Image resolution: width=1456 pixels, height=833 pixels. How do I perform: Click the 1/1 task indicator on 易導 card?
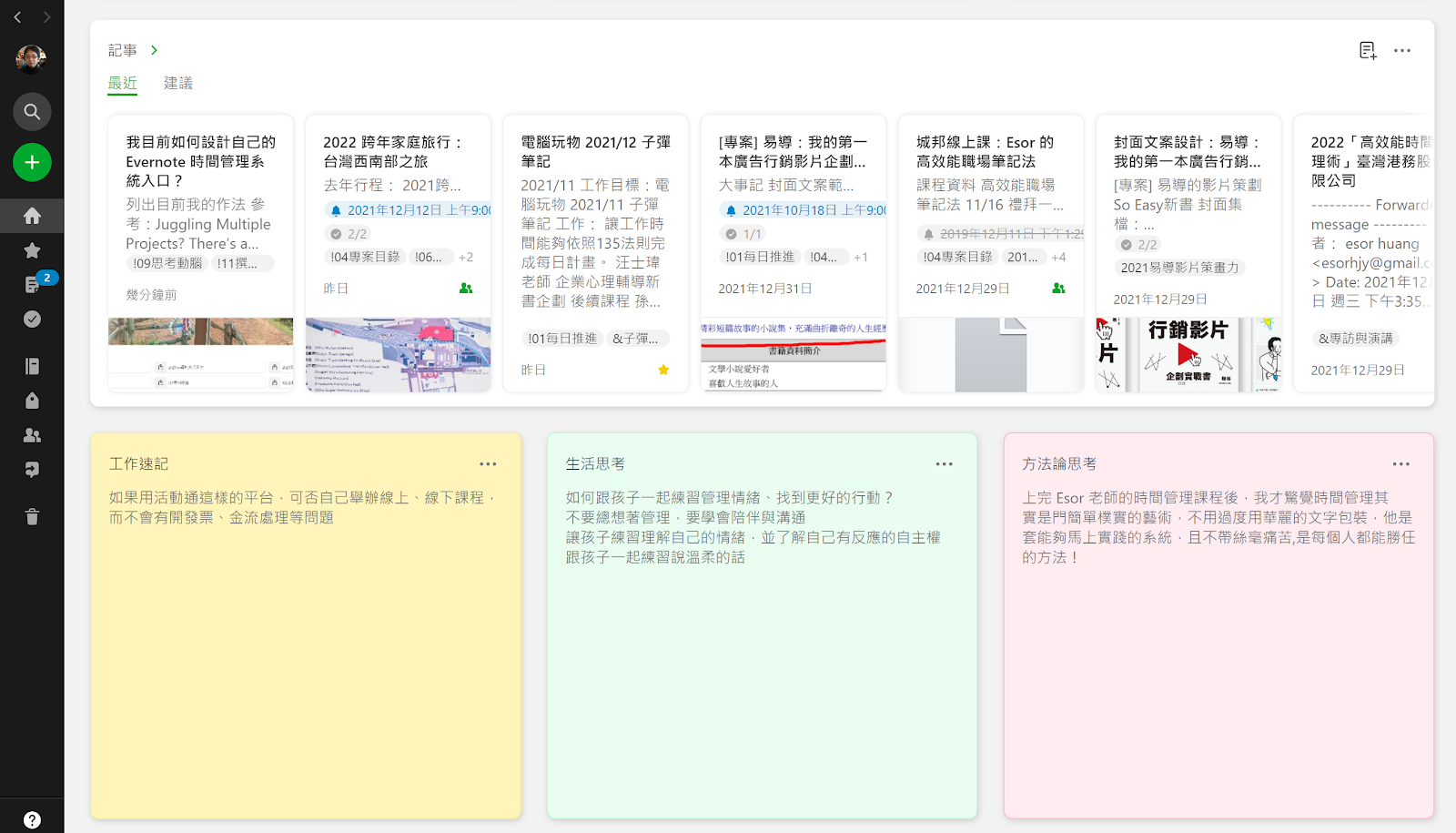(743, 234)
